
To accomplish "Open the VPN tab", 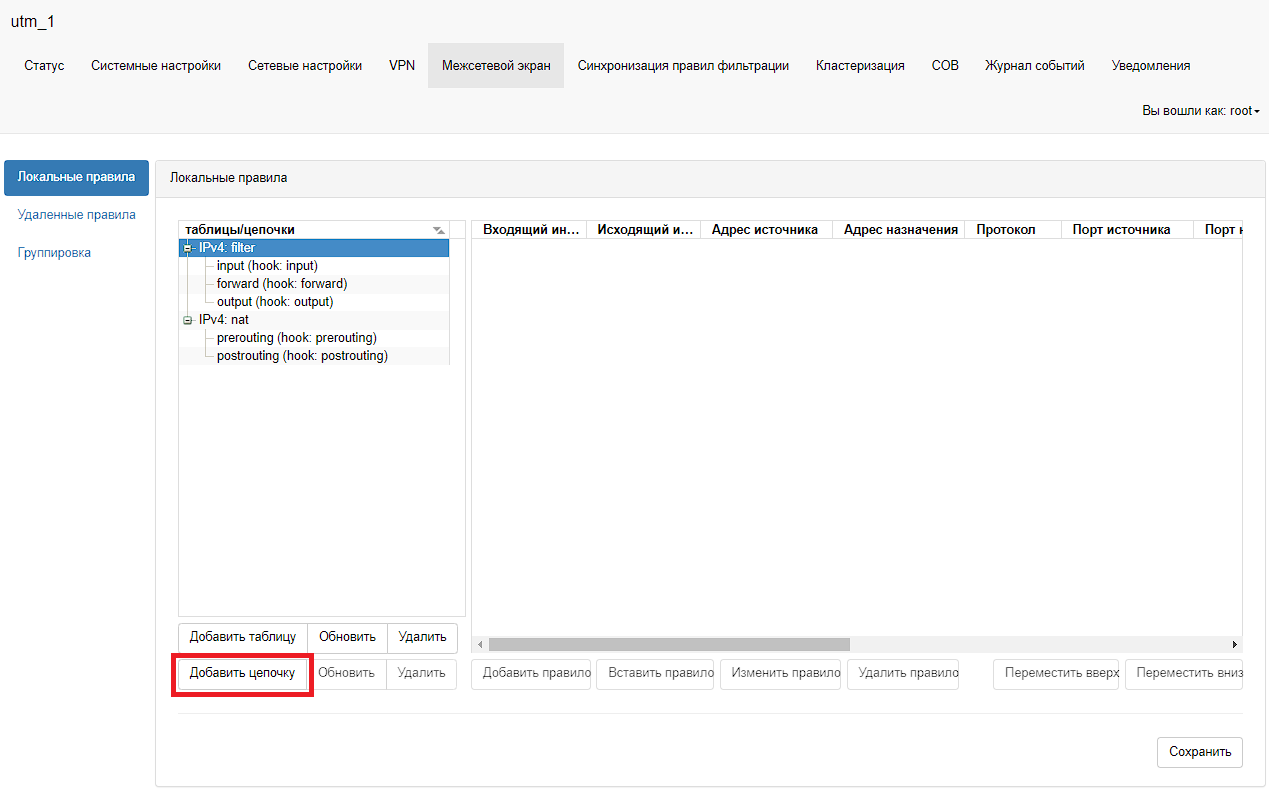I will point(401,66).
